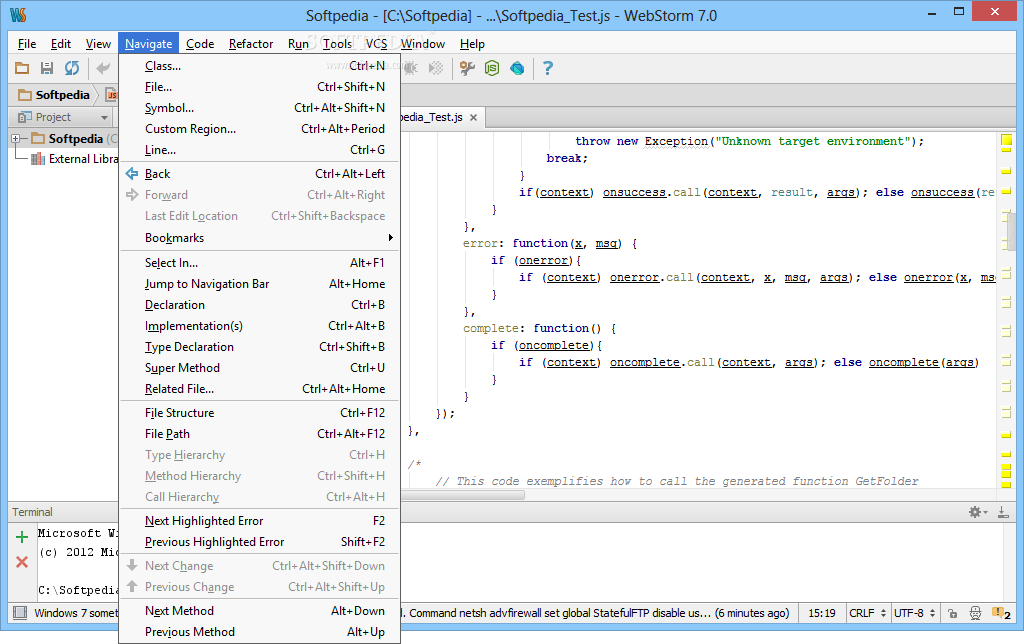The height and width of the screenshot is (644, 1024).
Task: Open the UTF-8 encoding selector
Action: [x=914, y=613]
